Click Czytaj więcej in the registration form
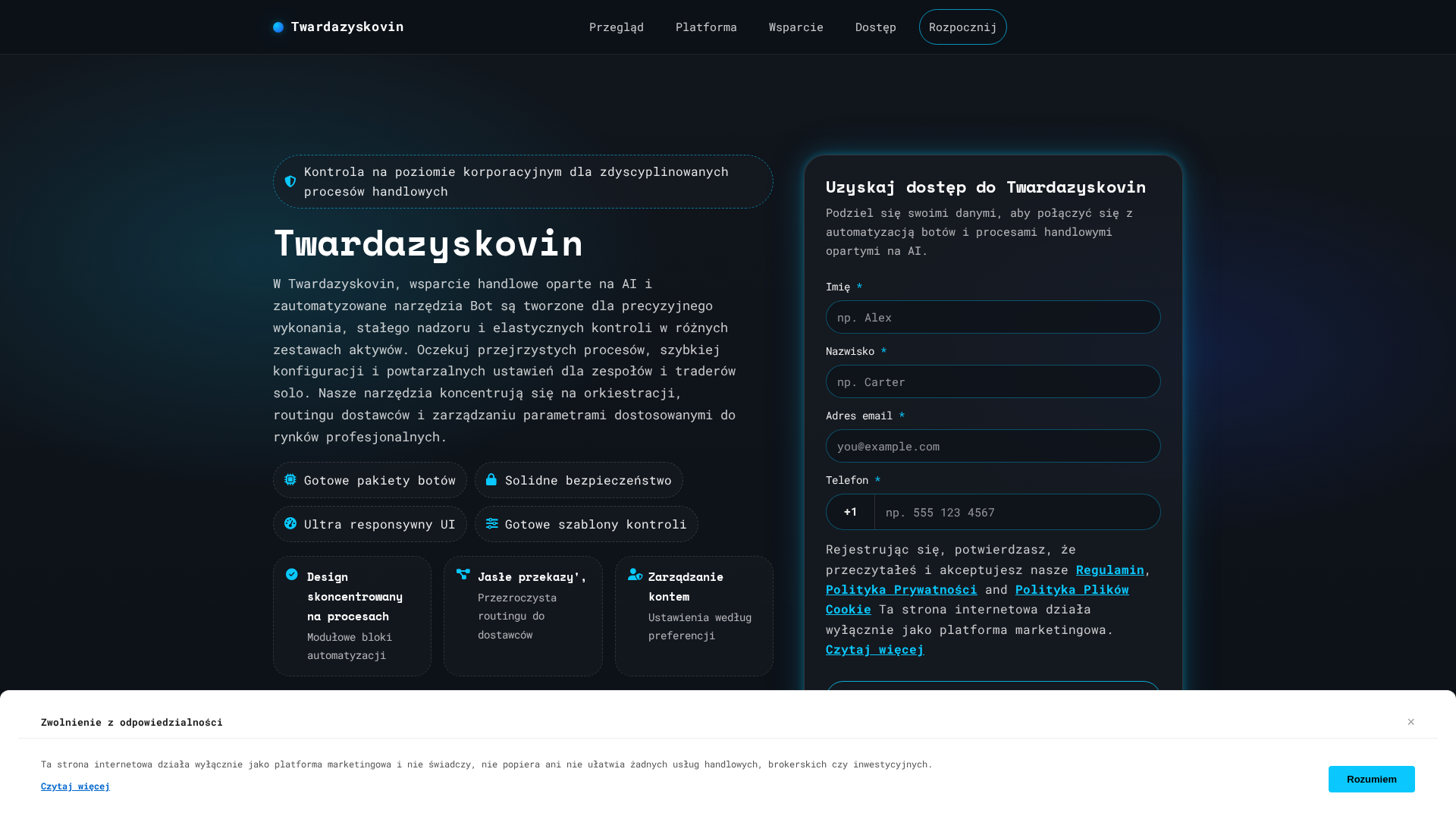The image size is (1456, 819). (x=875, y=649)
